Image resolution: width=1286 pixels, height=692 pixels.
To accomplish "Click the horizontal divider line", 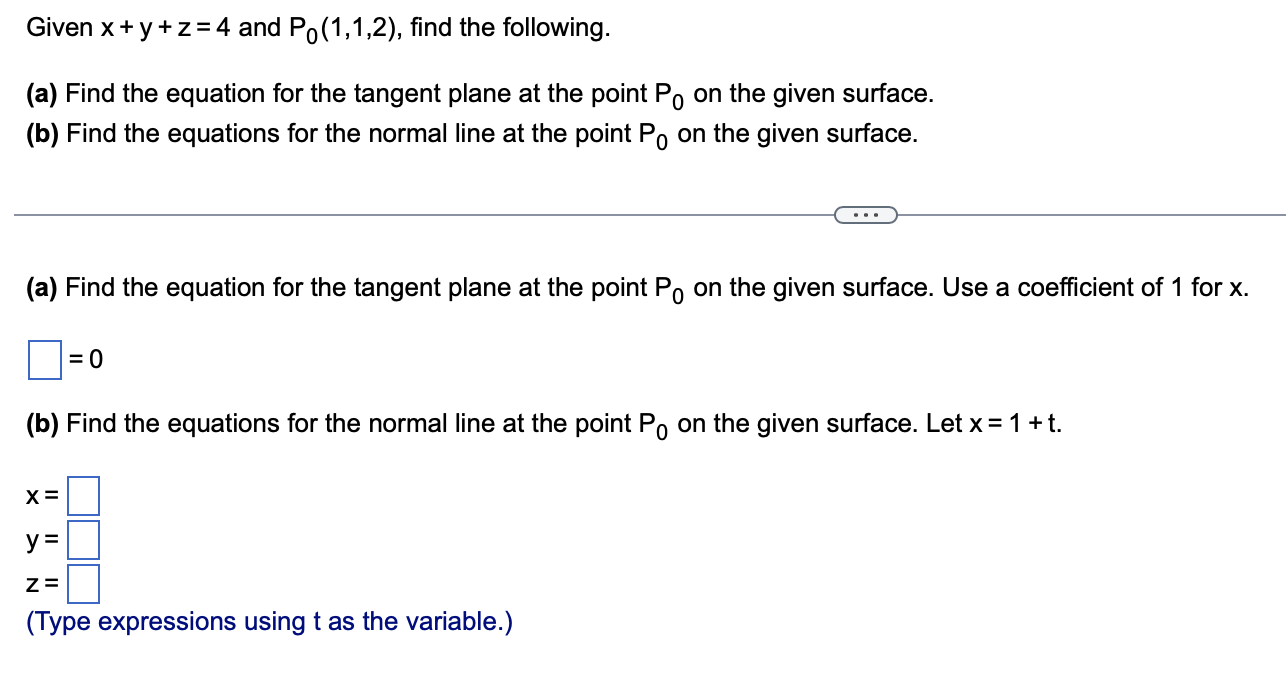I will click(x=400, y=213).
